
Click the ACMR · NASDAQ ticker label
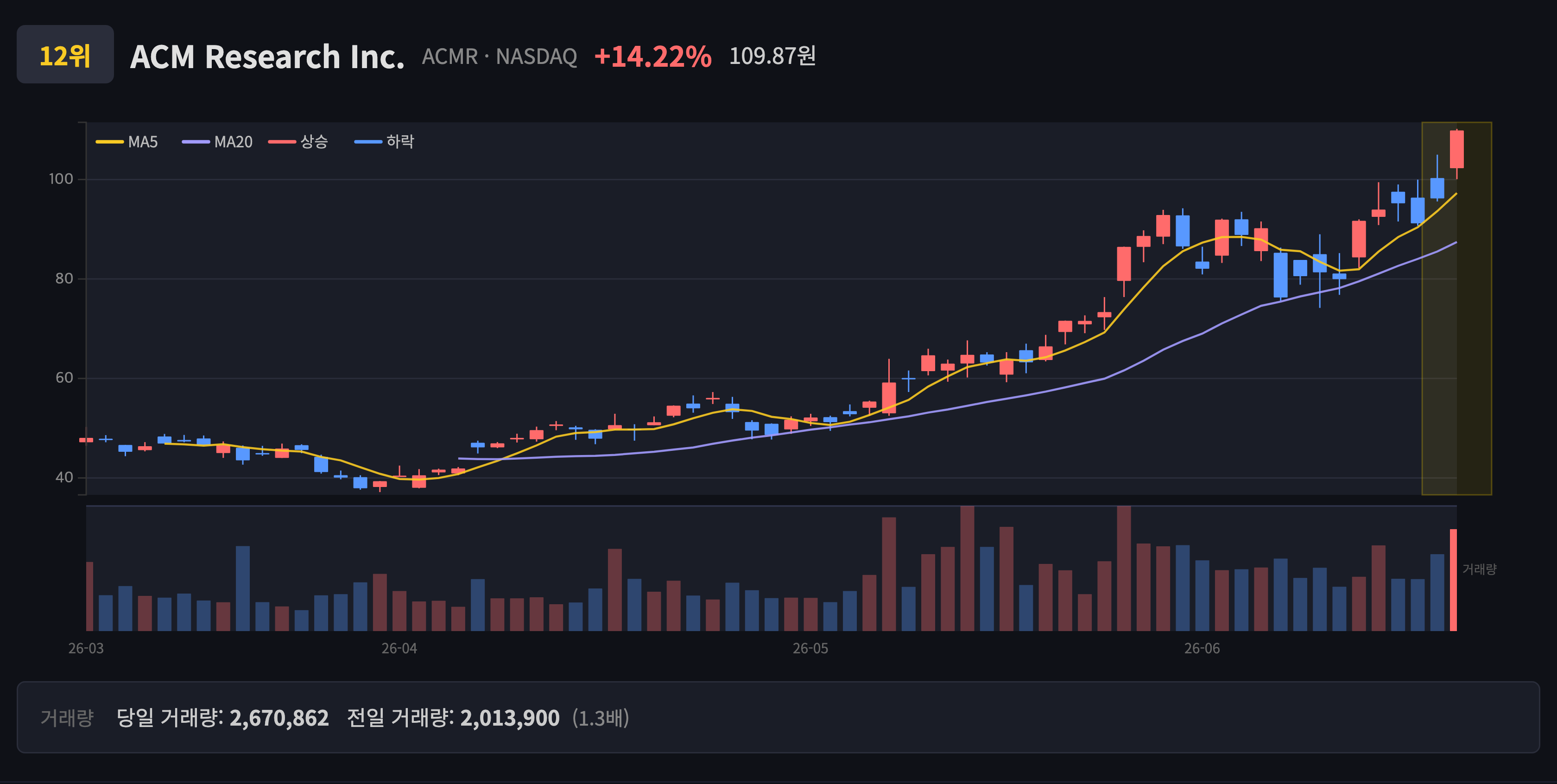(499, 56)
